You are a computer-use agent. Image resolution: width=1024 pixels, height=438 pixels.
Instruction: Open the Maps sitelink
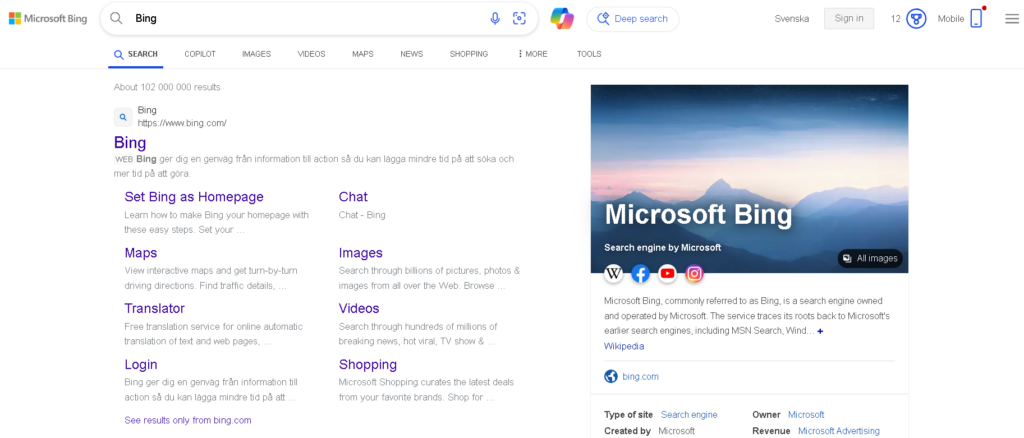tap(141, 253)
